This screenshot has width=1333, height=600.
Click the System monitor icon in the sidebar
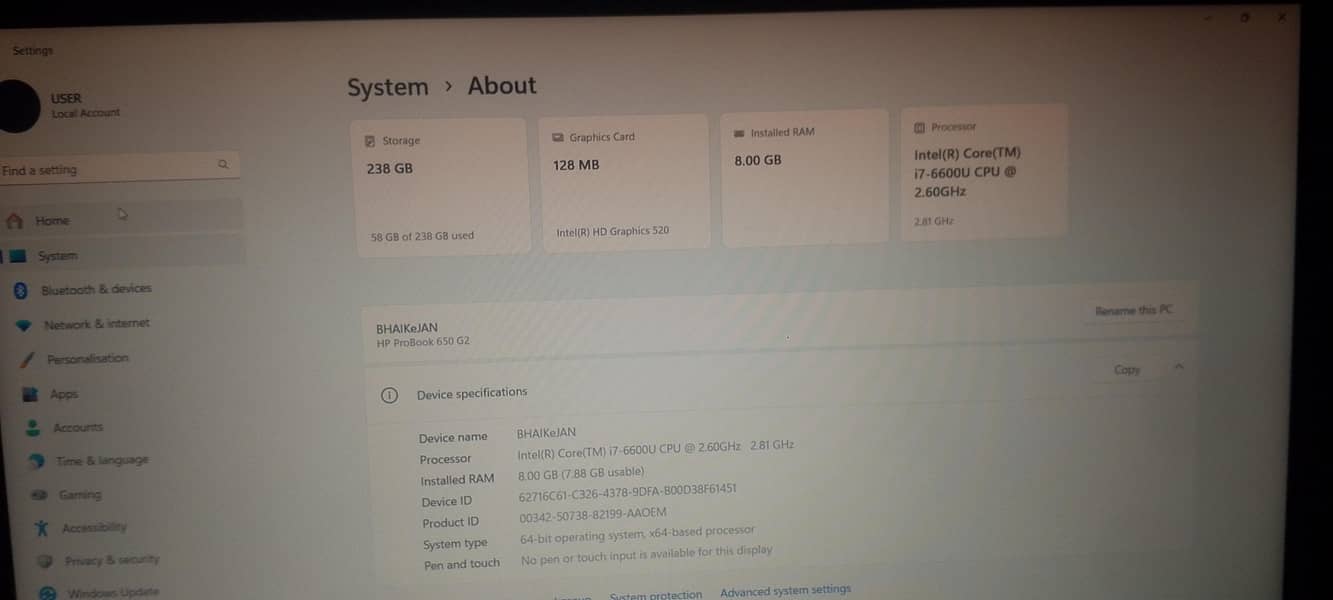(x=17, y=256)
